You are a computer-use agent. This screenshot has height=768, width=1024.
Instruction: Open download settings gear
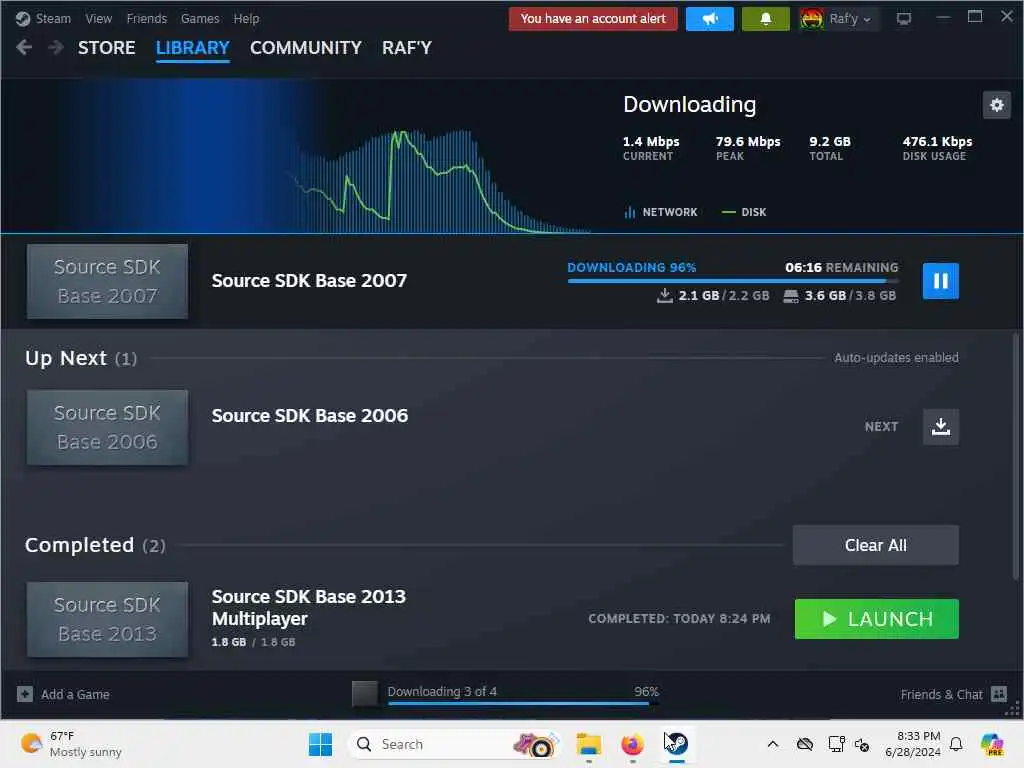tap(997, 104)
